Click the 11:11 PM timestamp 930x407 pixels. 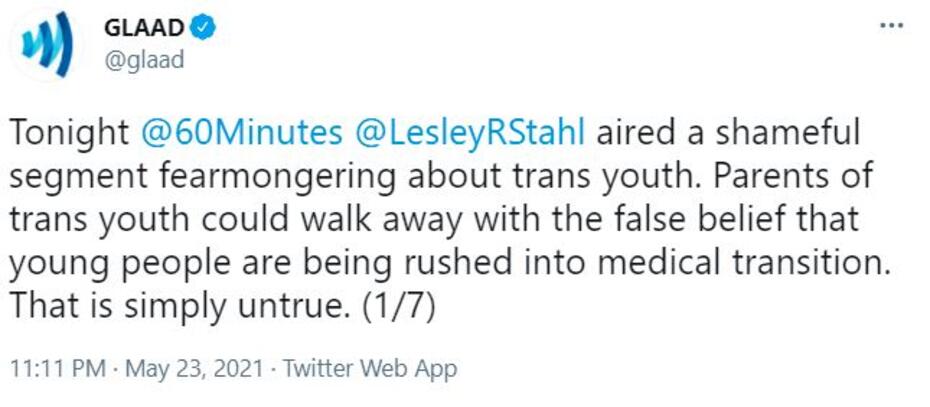pos(58,368)
